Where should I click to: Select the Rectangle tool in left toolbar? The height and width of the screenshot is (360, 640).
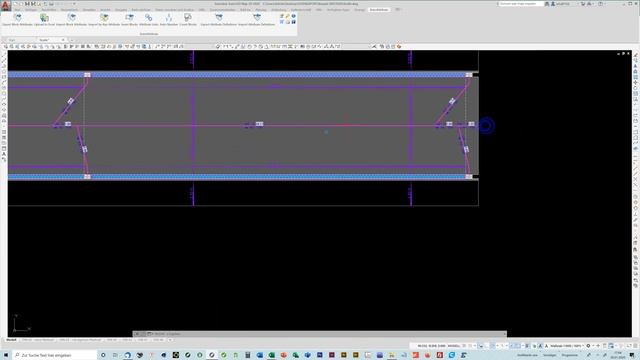coord(4,77)
